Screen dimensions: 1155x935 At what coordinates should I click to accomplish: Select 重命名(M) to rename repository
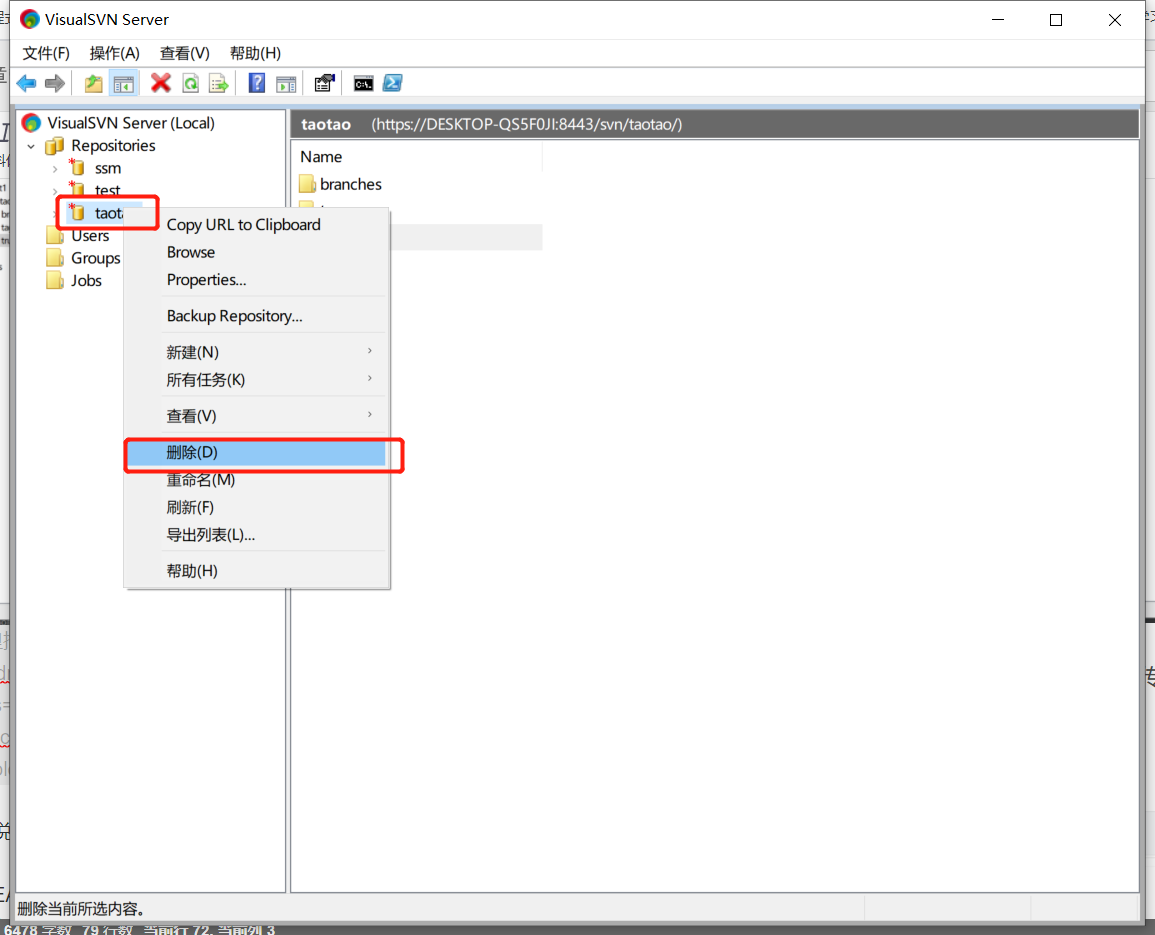coord(256,480)
